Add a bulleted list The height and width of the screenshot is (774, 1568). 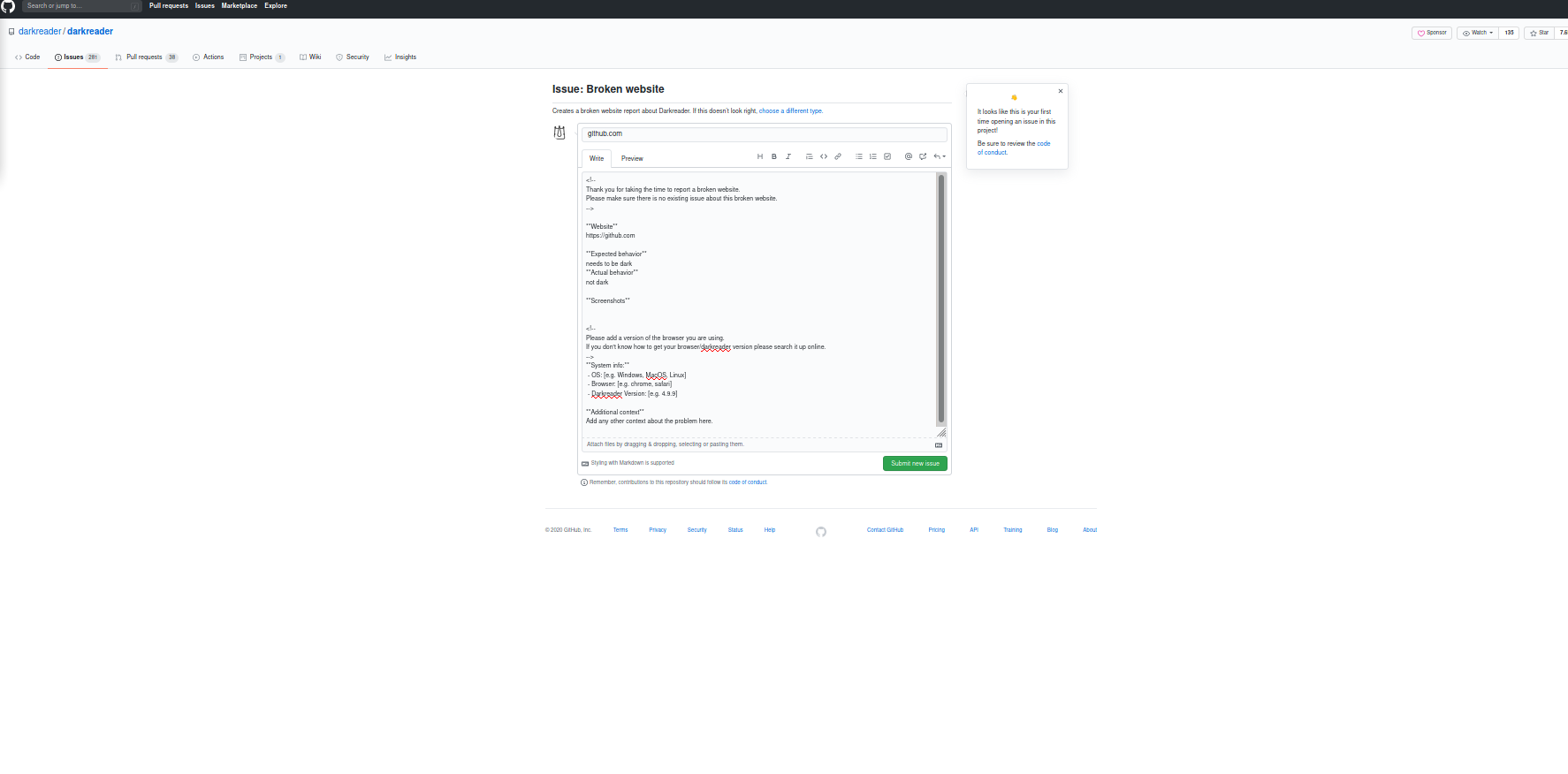pyautogui.click(x=858, y=156)
